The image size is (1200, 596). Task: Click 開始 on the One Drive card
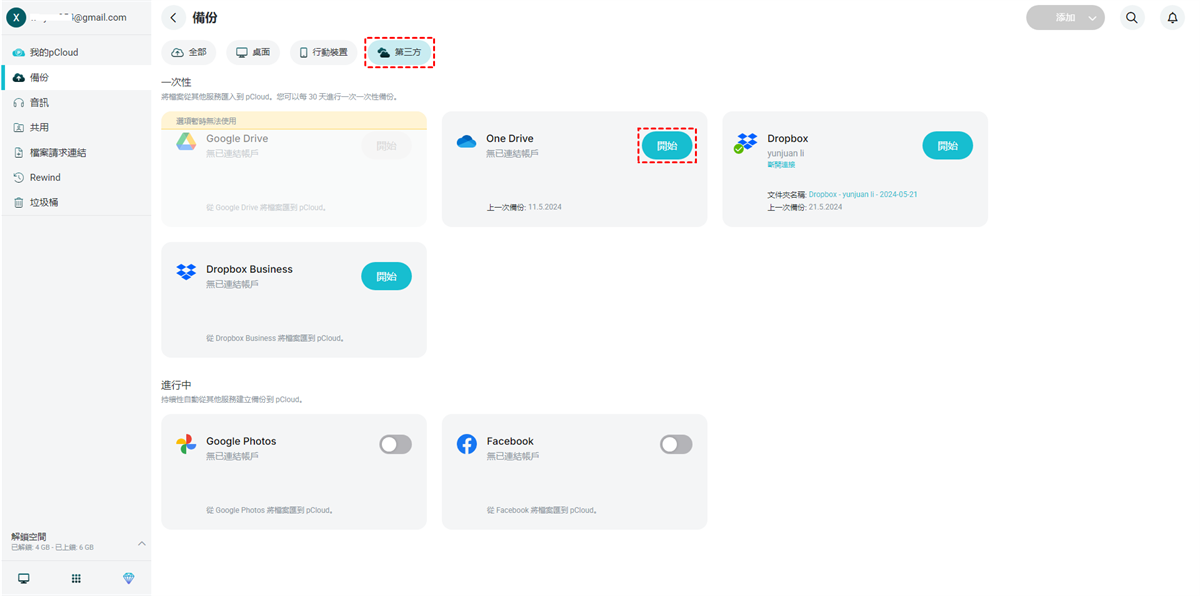pyautogui.click(x=667, y=145)
